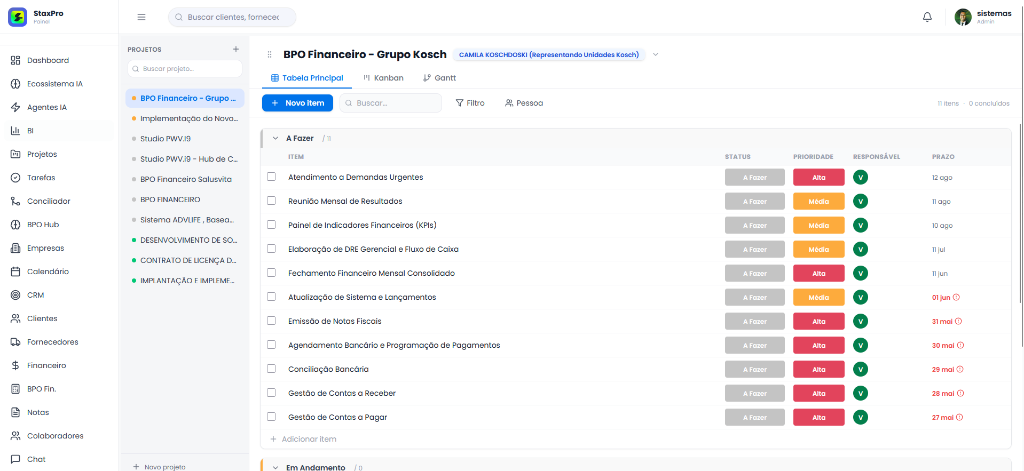Collapse the Em Andamento group

(x=276, y=468)
